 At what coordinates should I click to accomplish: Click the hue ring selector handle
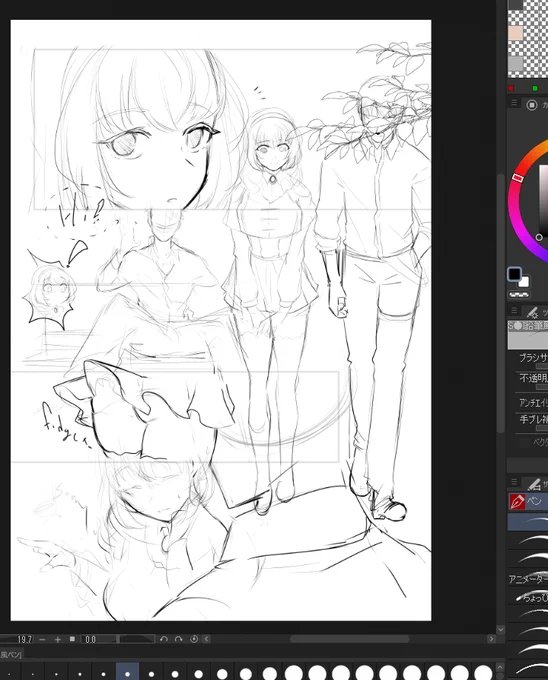(x=518, y=177)
